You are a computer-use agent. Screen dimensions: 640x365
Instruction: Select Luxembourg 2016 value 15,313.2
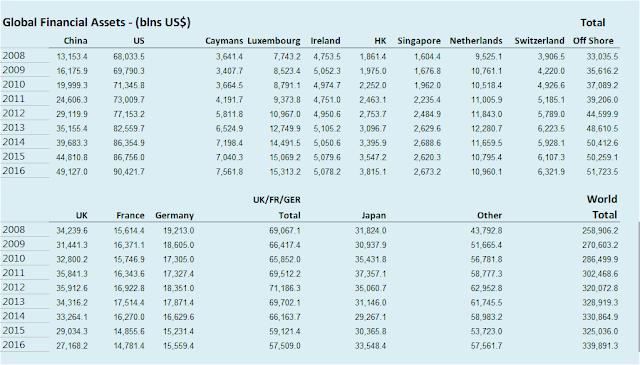coord(285,172)
